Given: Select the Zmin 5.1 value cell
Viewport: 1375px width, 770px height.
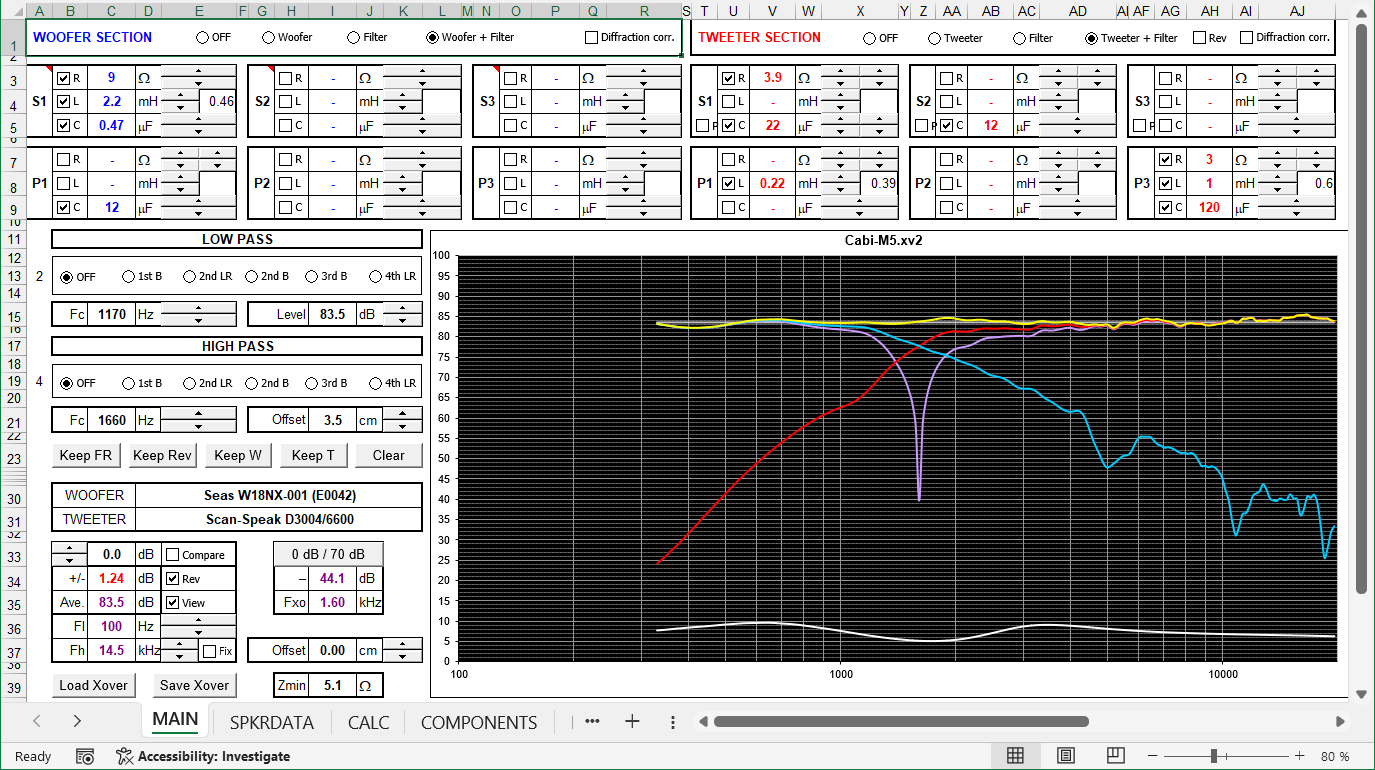Looking at the screenshot, I should pos(333,685).
